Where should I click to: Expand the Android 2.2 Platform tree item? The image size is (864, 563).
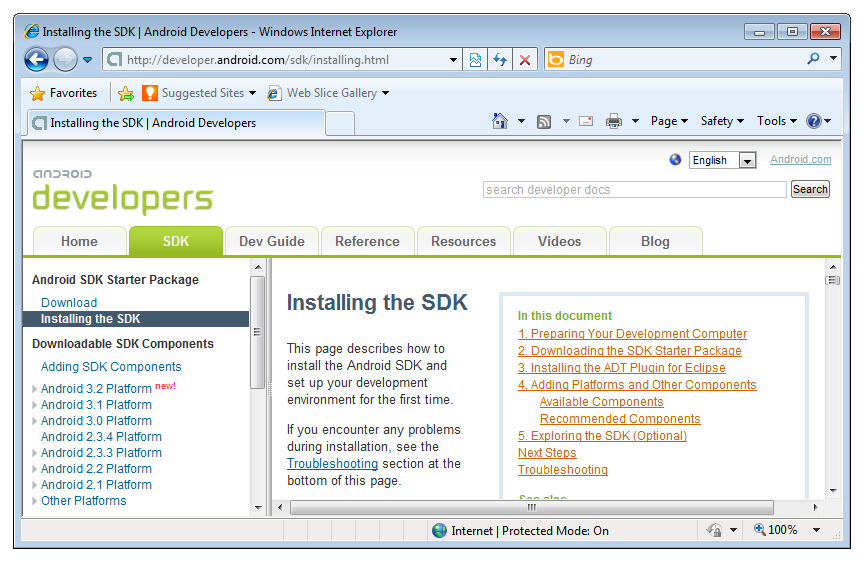point(35,469)
